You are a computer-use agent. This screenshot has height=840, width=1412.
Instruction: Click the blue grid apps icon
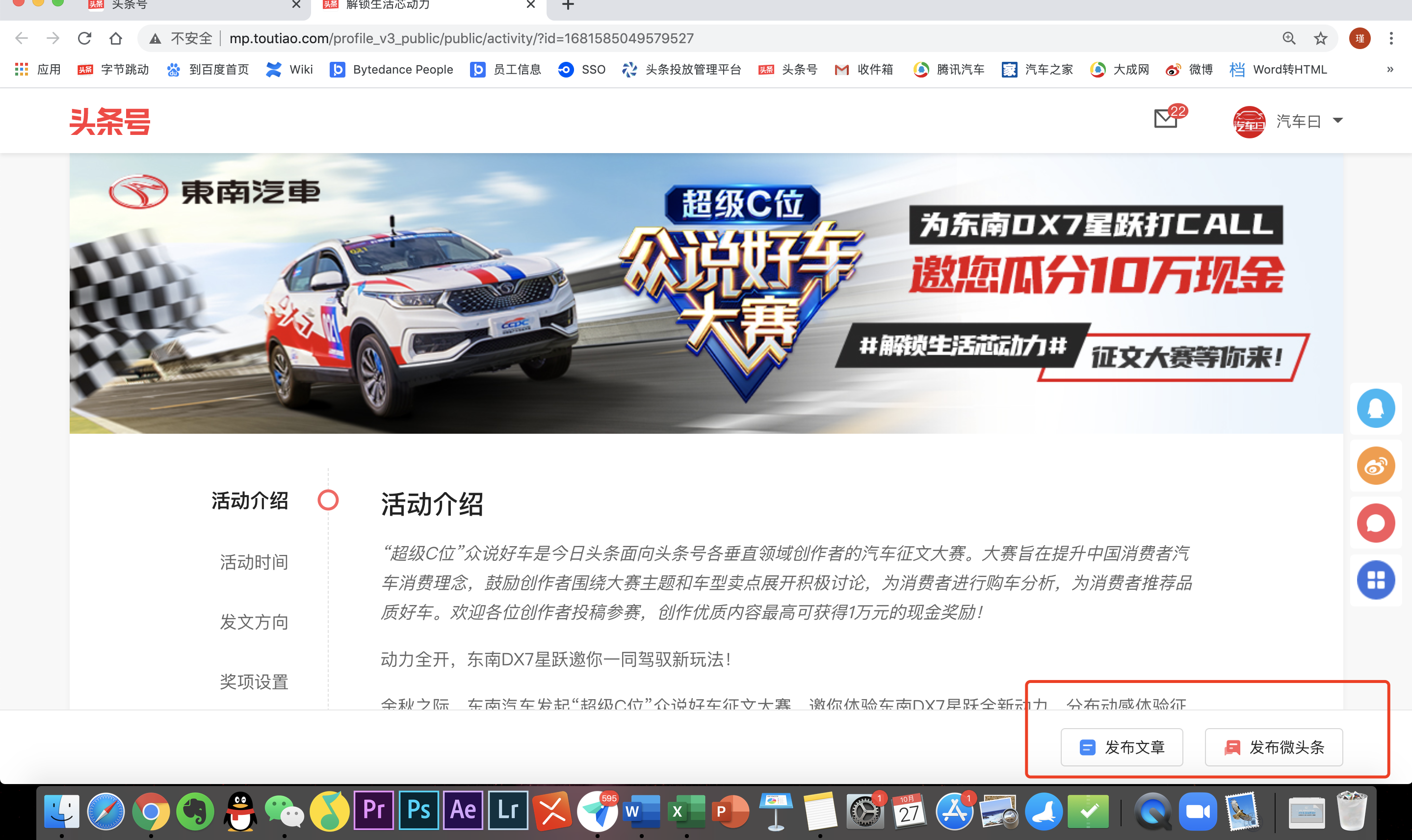(1375, 580)
